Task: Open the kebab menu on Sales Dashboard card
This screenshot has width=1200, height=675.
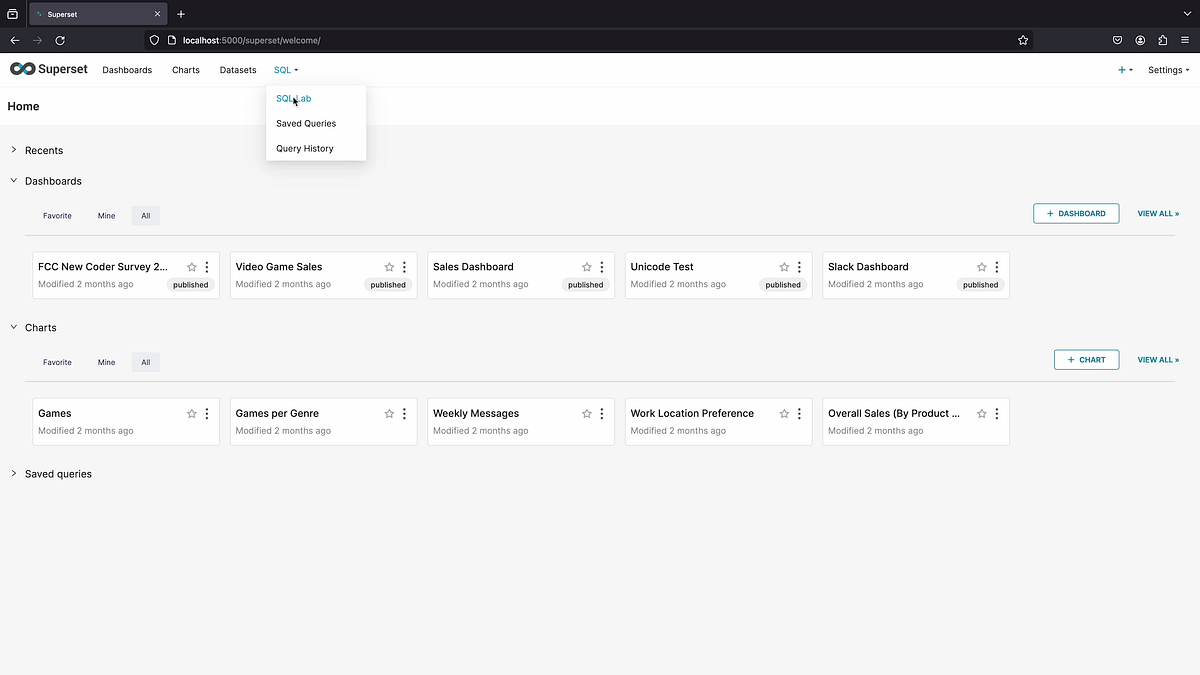Action: [601, 267]
